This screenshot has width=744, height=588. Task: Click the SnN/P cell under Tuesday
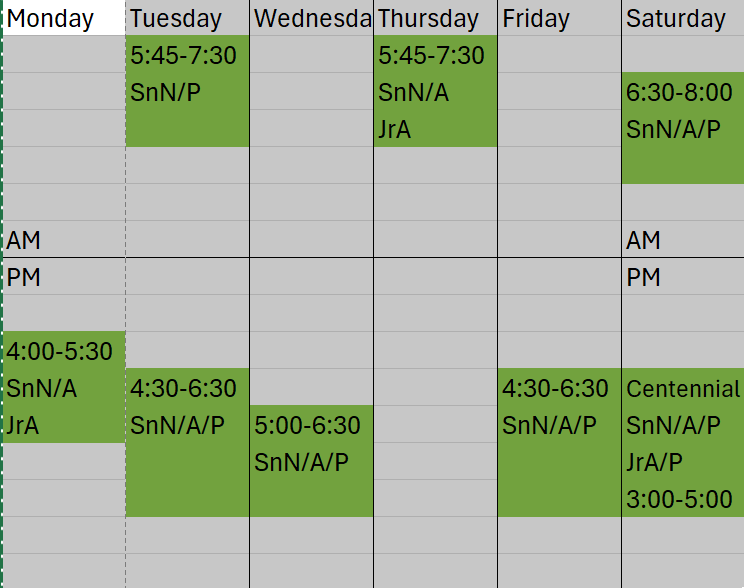[x=187, y=92]
